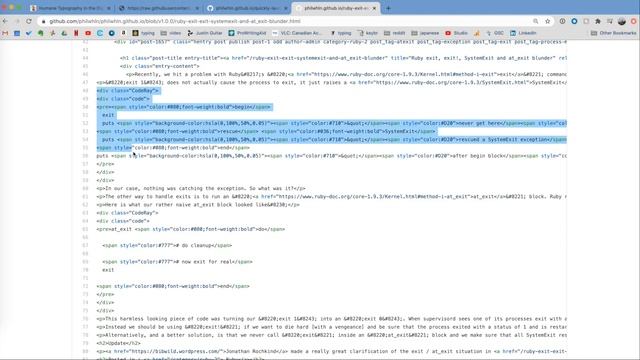The height and width of the screenshot is (360, 640).
Task: Expand the 'video' bookmarks folder
Action: pos(171,33)
